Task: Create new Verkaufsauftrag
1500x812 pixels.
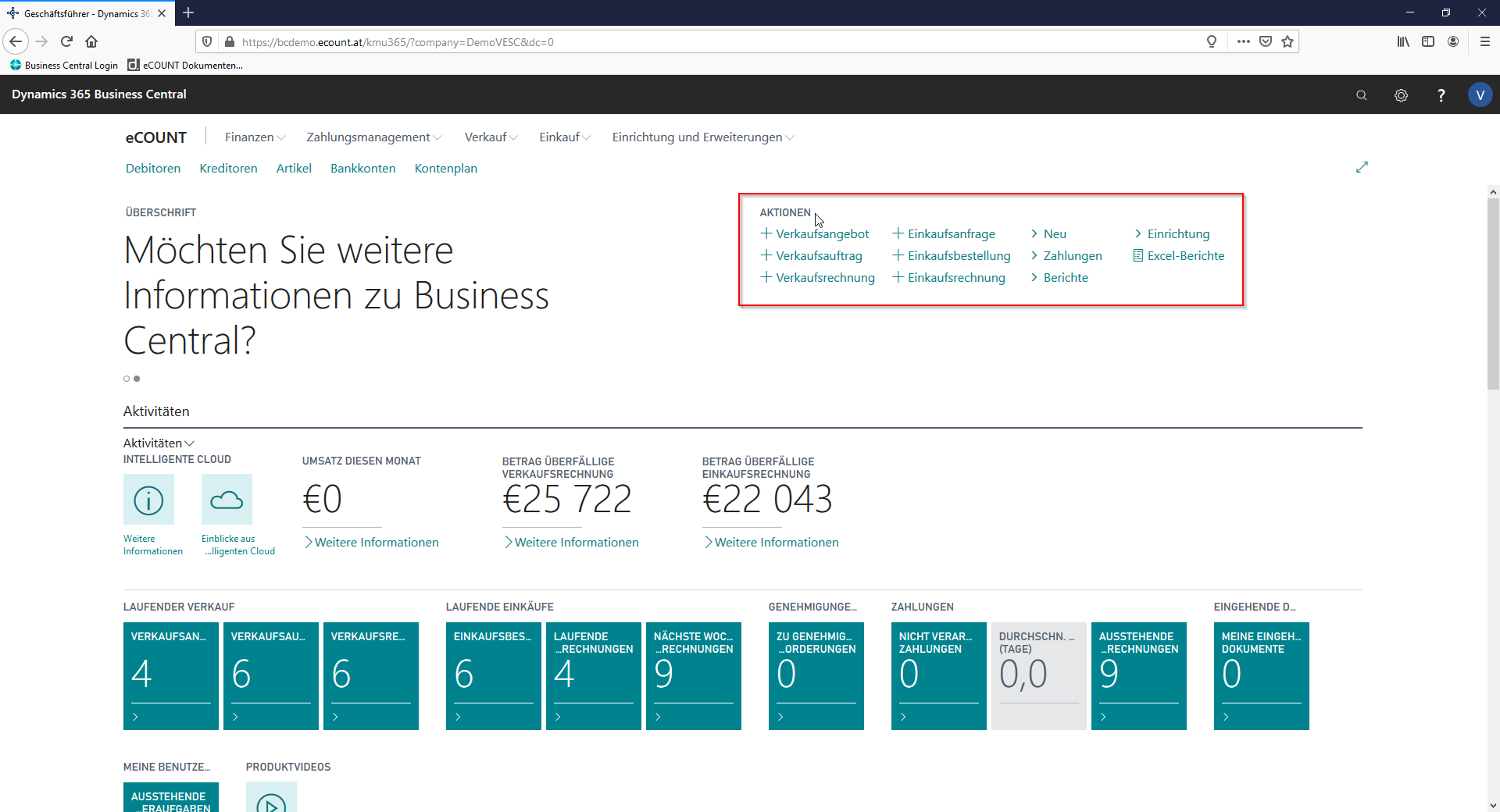Action: tap(812, 255)
